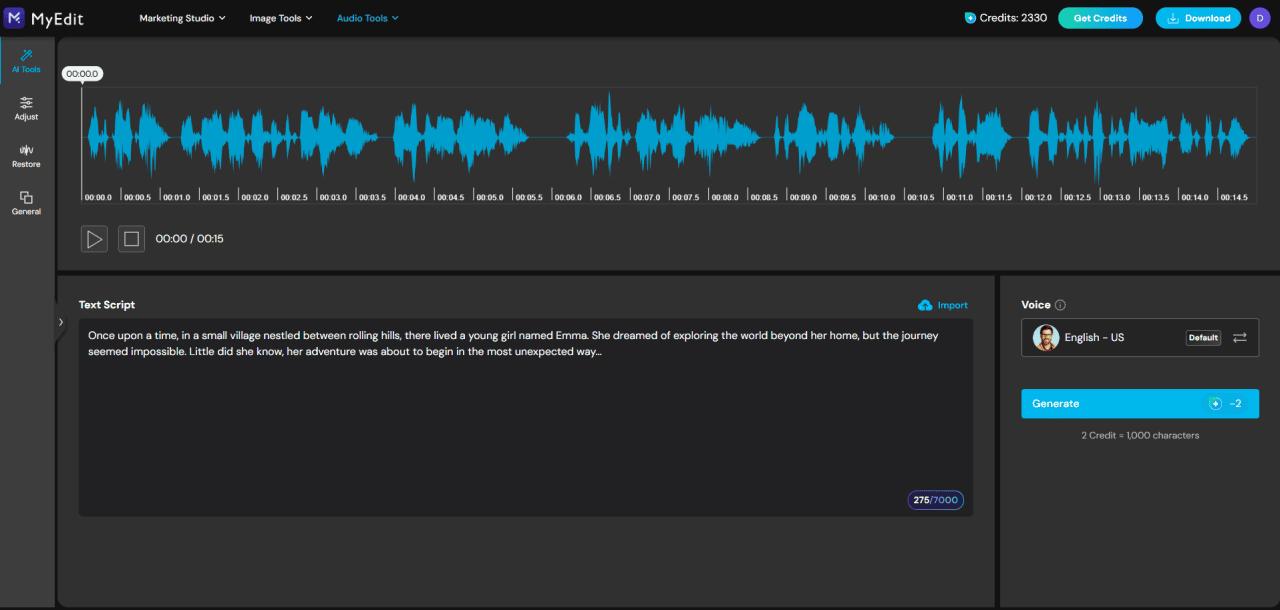The image size is (1280, 610).
Task: Open the General tools section
Action: point(26,204)
